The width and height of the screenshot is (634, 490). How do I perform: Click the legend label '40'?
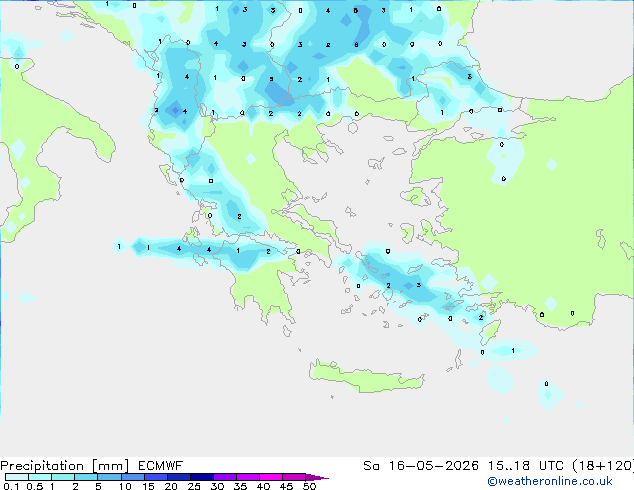[x=263, y=486]
